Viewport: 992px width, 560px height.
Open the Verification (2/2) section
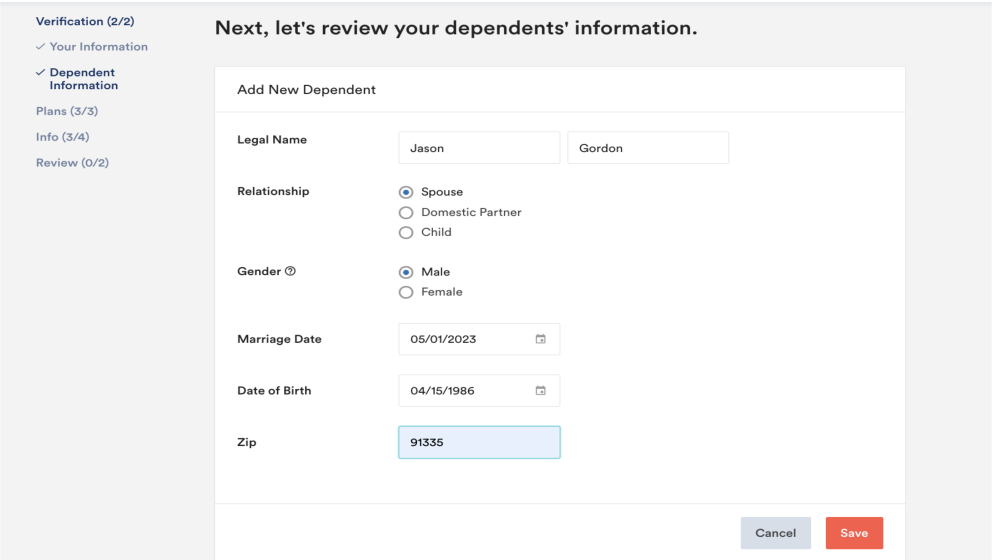[x=85, y=21]
